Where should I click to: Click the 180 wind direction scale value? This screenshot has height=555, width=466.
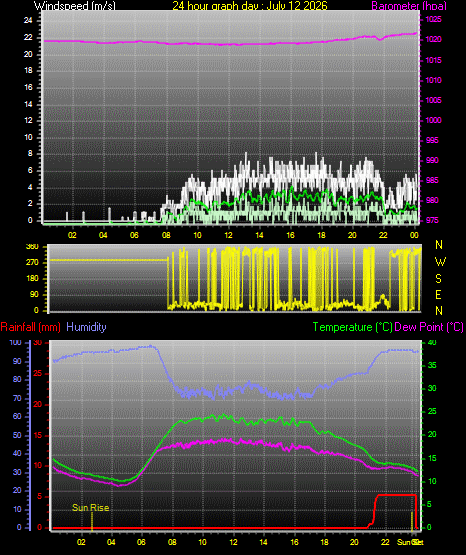(32, 279)
